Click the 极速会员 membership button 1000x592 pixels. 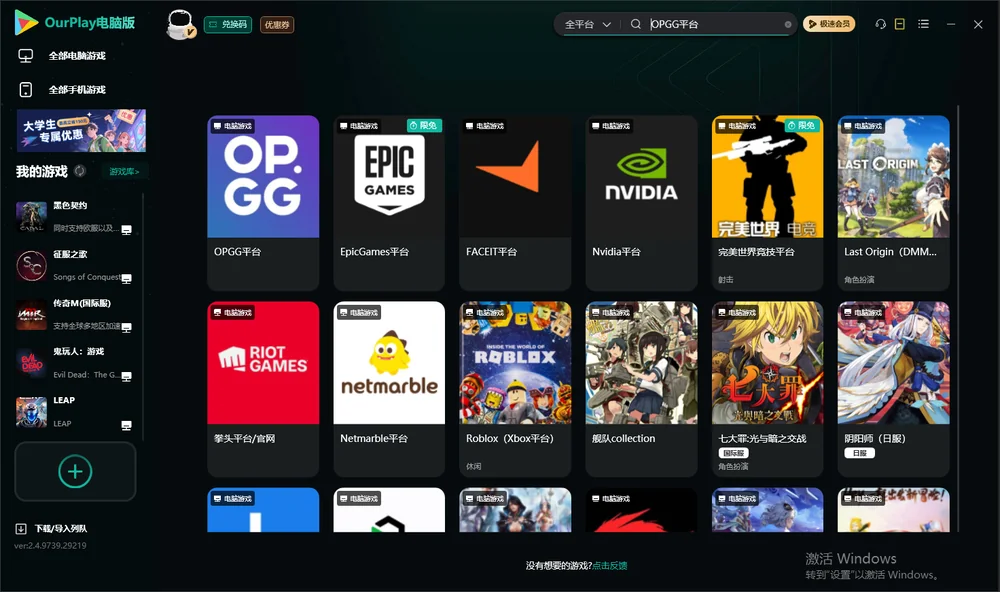tap(829, 24)
